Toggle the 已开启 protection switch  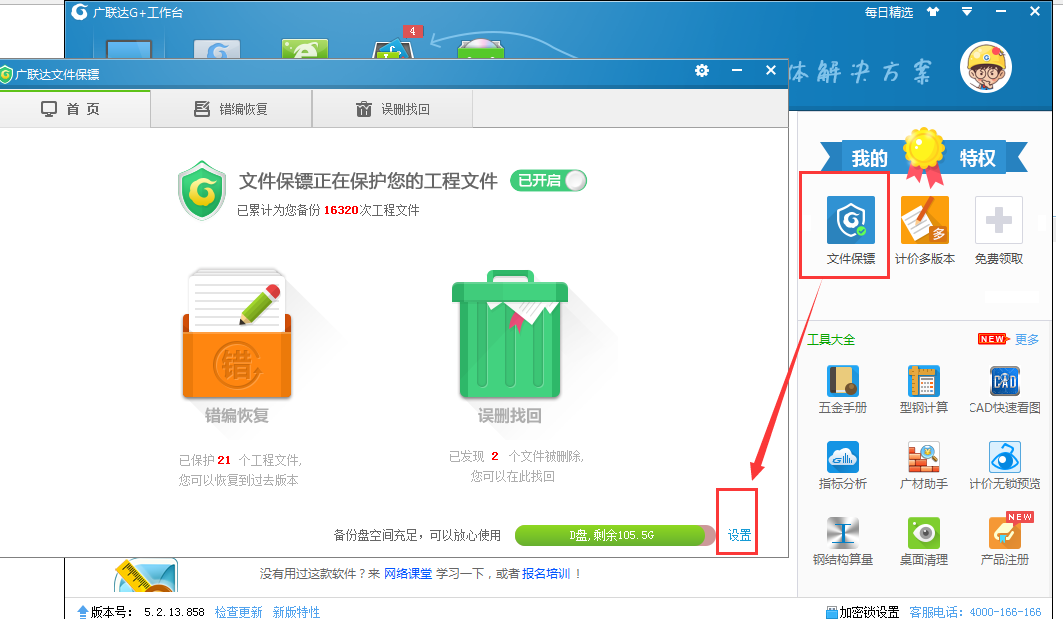coord(548,181)
